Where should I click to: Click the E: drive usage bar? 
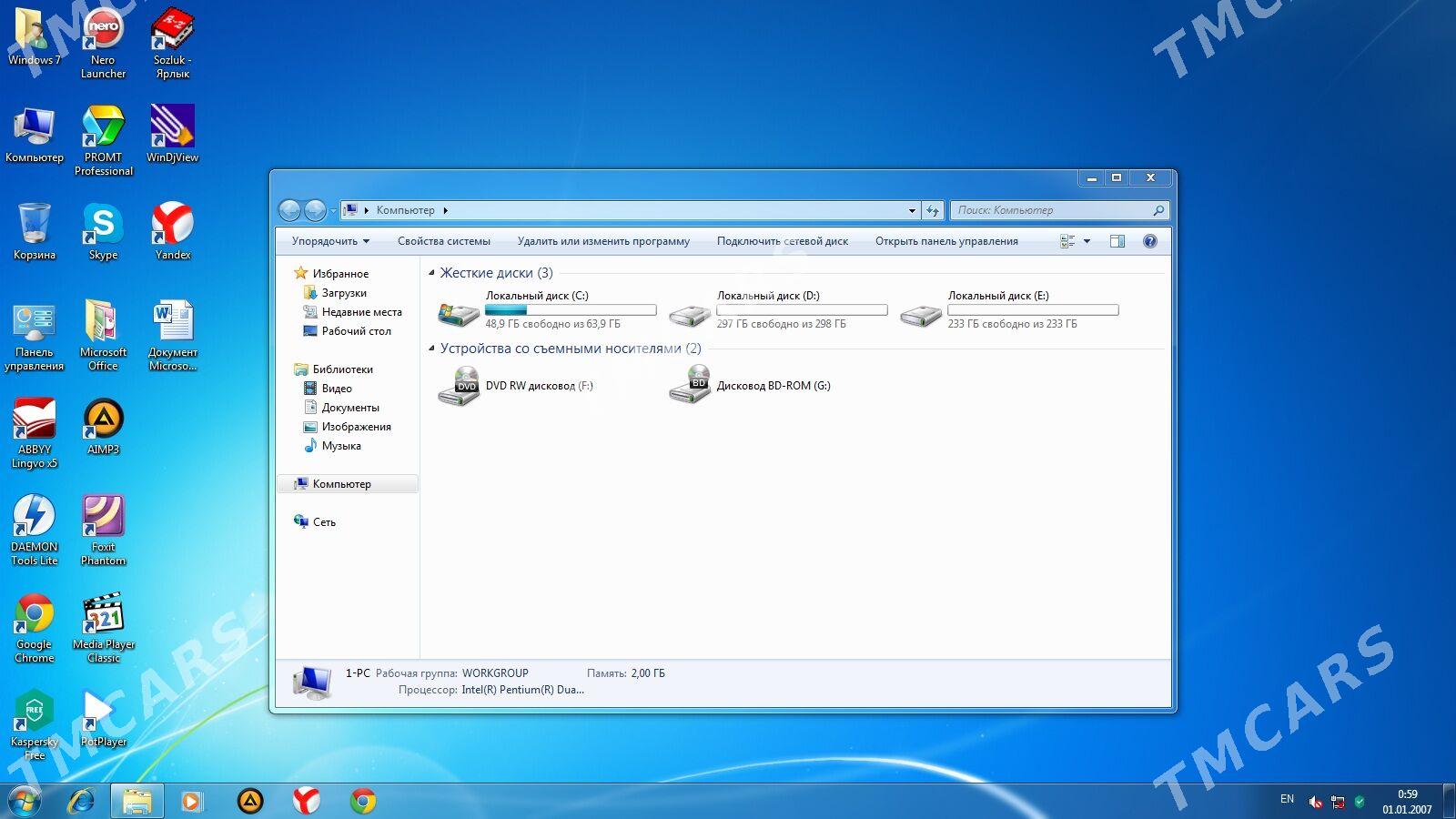[x=1033, y=310]
